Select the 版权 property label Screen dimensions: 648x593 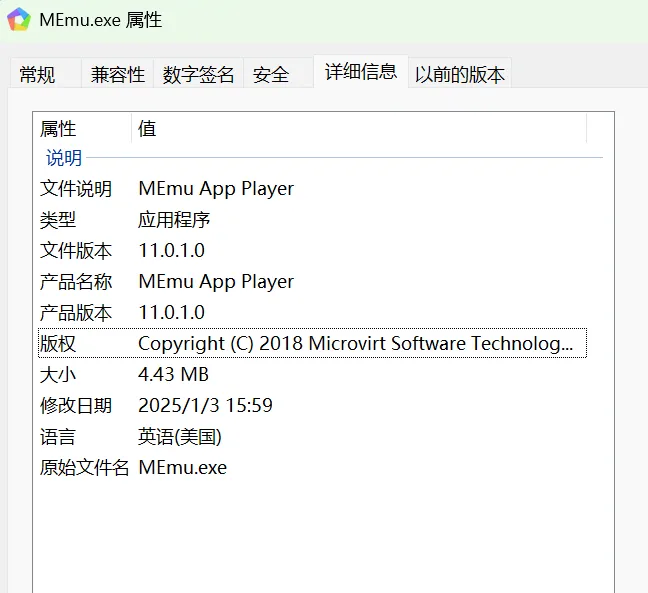(58, 344)
